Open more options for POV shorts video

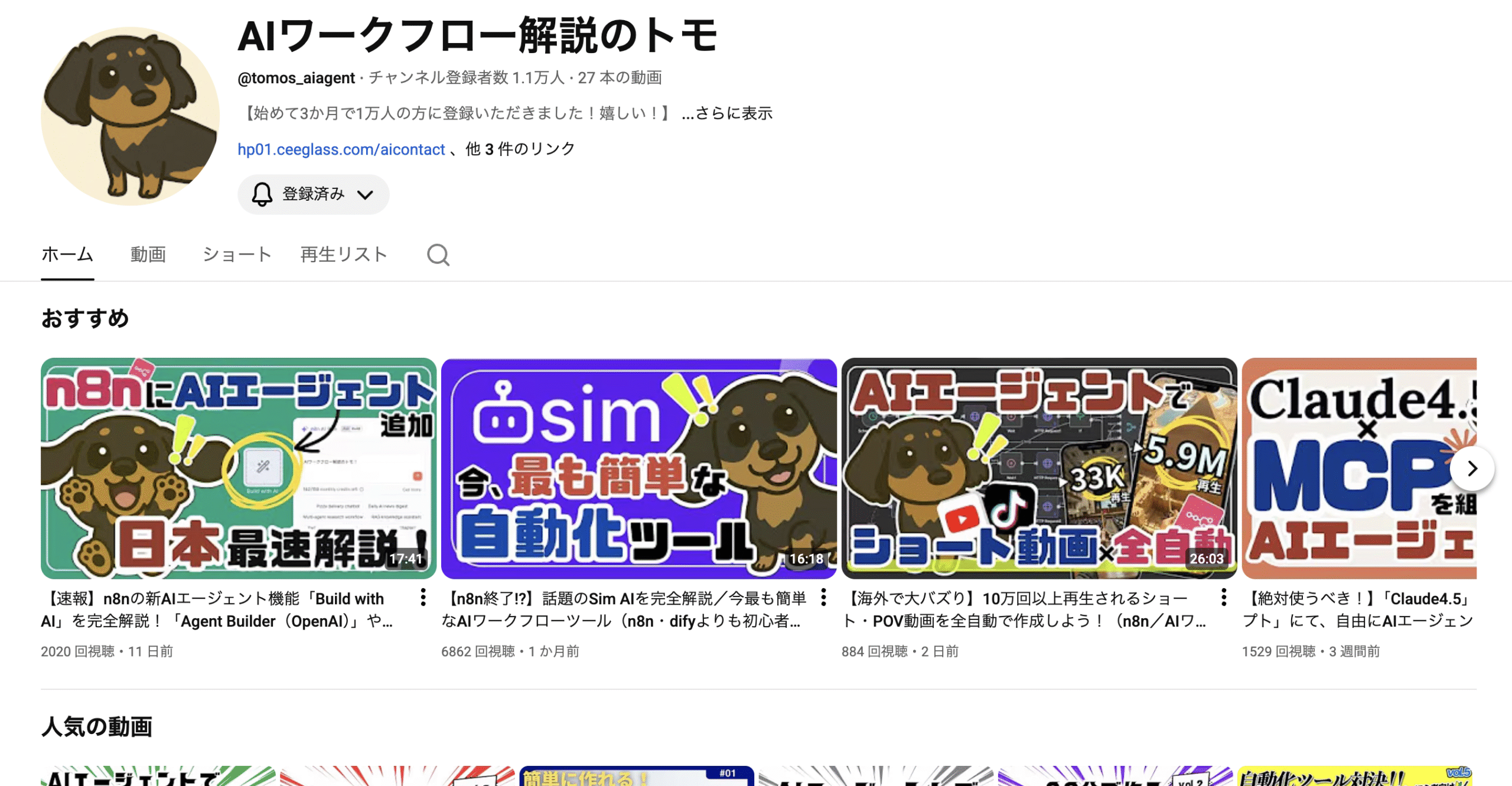click(1224, 598)
